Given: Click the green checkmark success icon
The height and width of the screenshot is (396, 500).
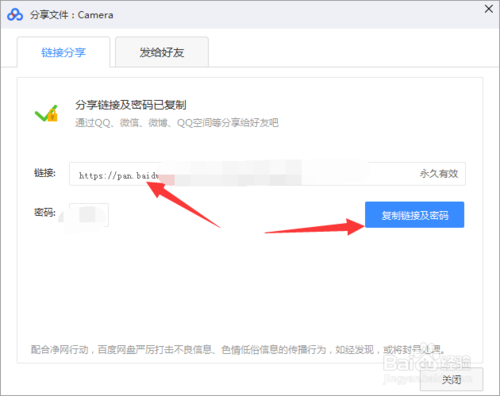Looking at the screenshot, I should coord(46,113).
